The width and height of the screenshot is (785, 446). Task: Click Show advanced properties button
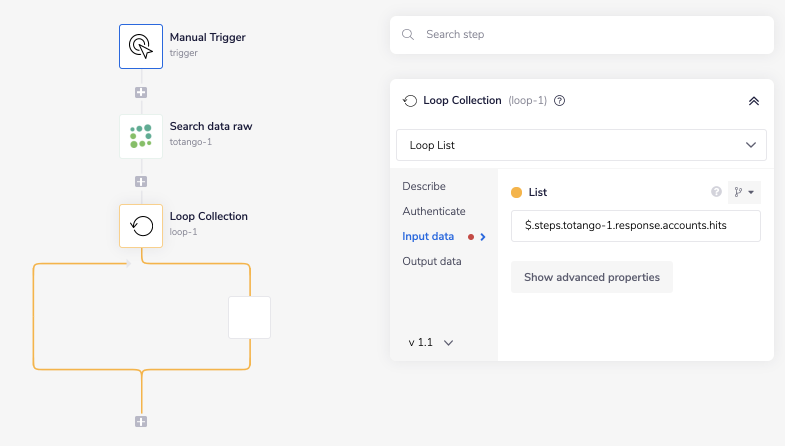point(591,277)
